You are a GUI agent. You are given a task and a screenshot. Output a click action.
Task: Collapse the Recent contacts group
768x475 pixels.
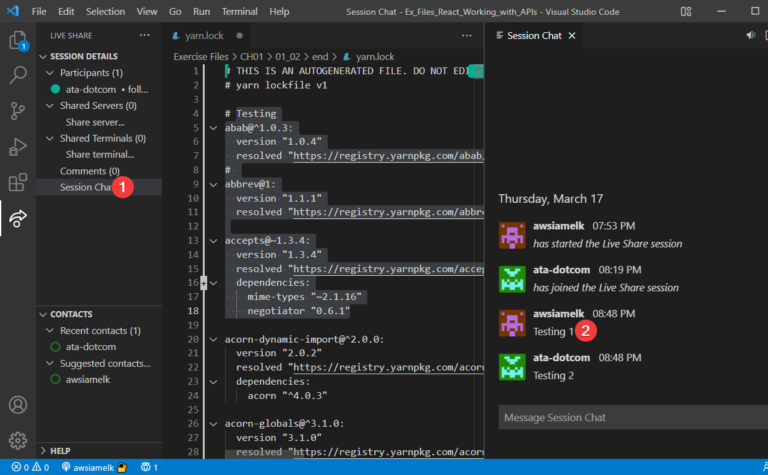pyautogui.click(x=48, y=331)
